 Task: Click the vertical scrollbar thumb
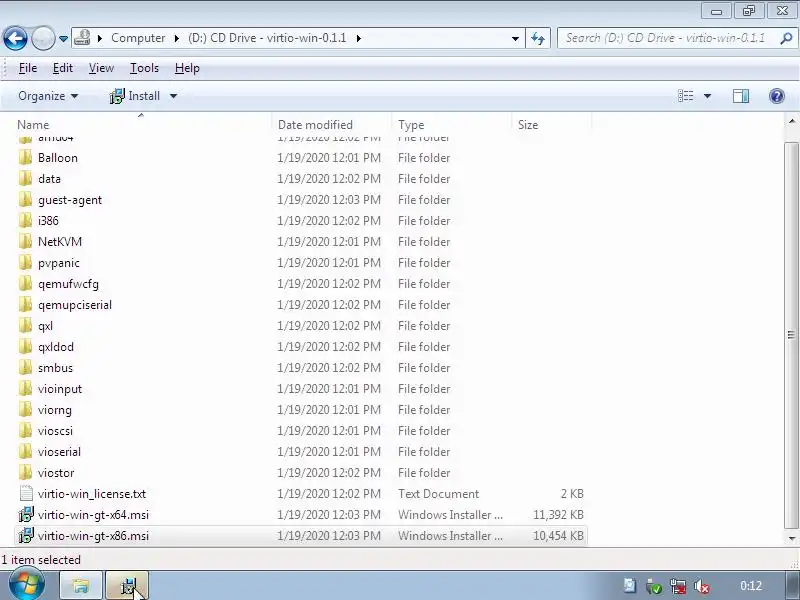[791, 335]
